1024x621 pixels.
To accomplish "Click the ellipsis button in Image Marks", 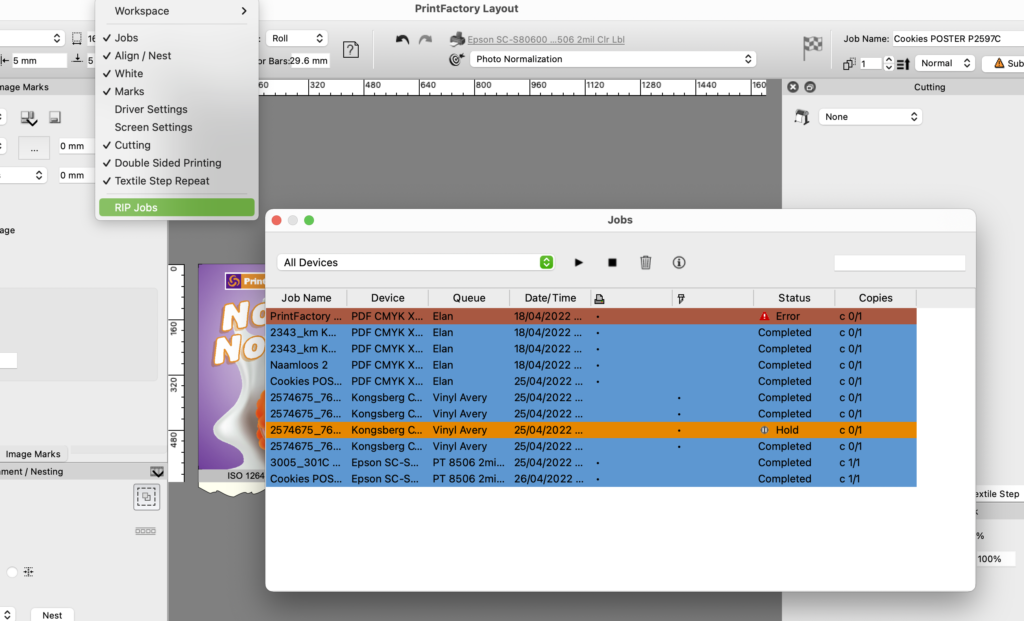I will coord(34,149).
